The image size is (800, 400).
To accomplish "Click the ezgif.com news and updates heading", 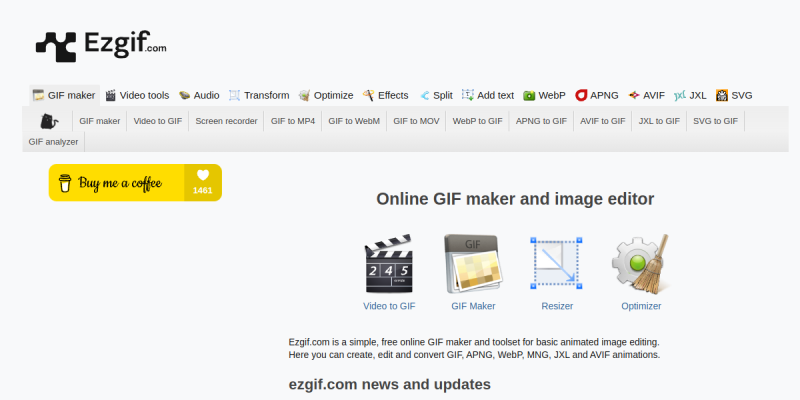I will pyautogui.click(x=390, y=384).
